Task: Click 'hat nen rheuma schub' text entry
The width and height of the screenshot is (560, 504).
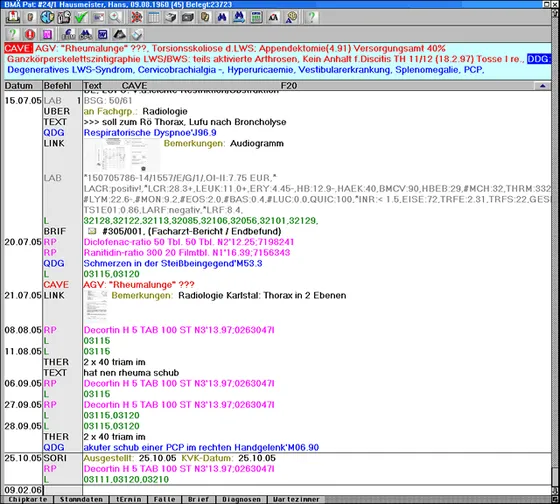Action: click(131, 373)
